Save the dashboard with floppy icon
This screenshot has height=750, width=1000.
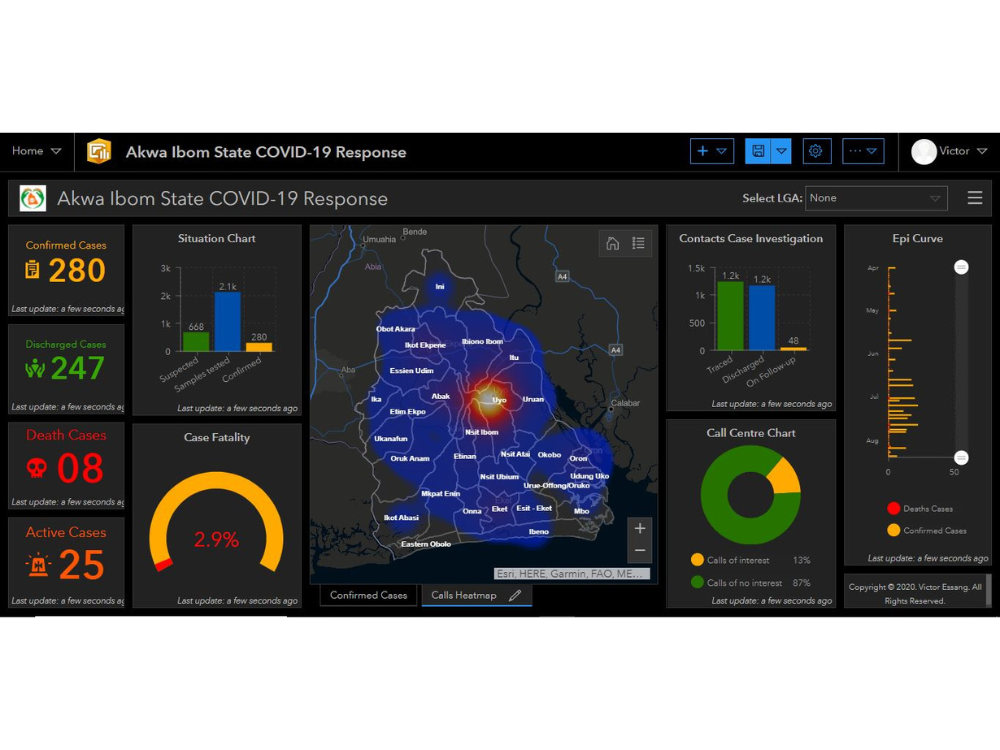tap(758, 151)
